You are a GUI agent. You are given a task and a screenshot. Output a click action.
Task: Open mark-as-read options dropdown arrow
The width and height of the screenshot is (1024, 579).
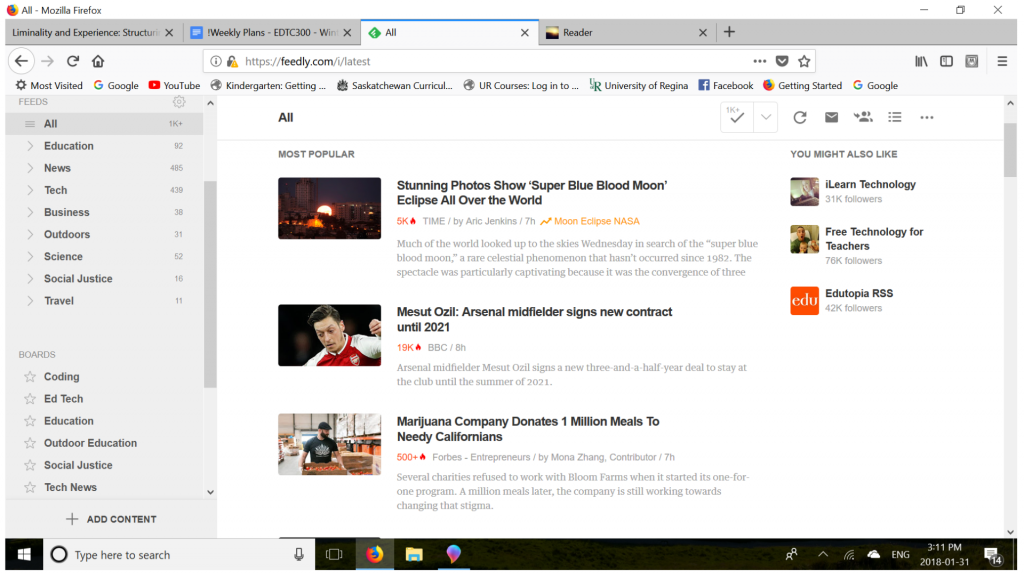765,117
